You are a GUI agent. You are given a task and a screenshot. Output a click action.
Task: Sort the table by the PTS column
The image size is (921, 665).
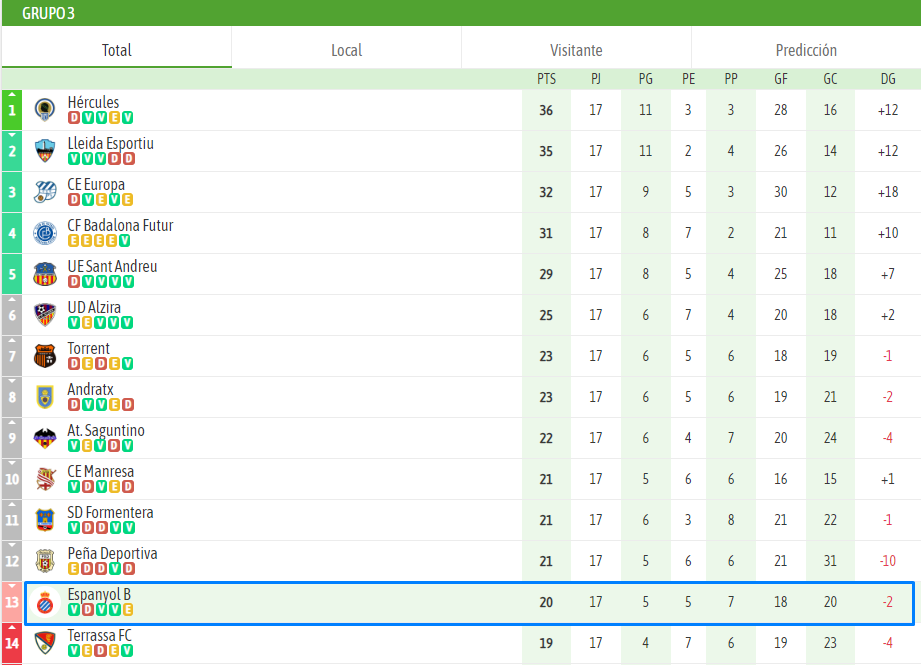[545, 79]
